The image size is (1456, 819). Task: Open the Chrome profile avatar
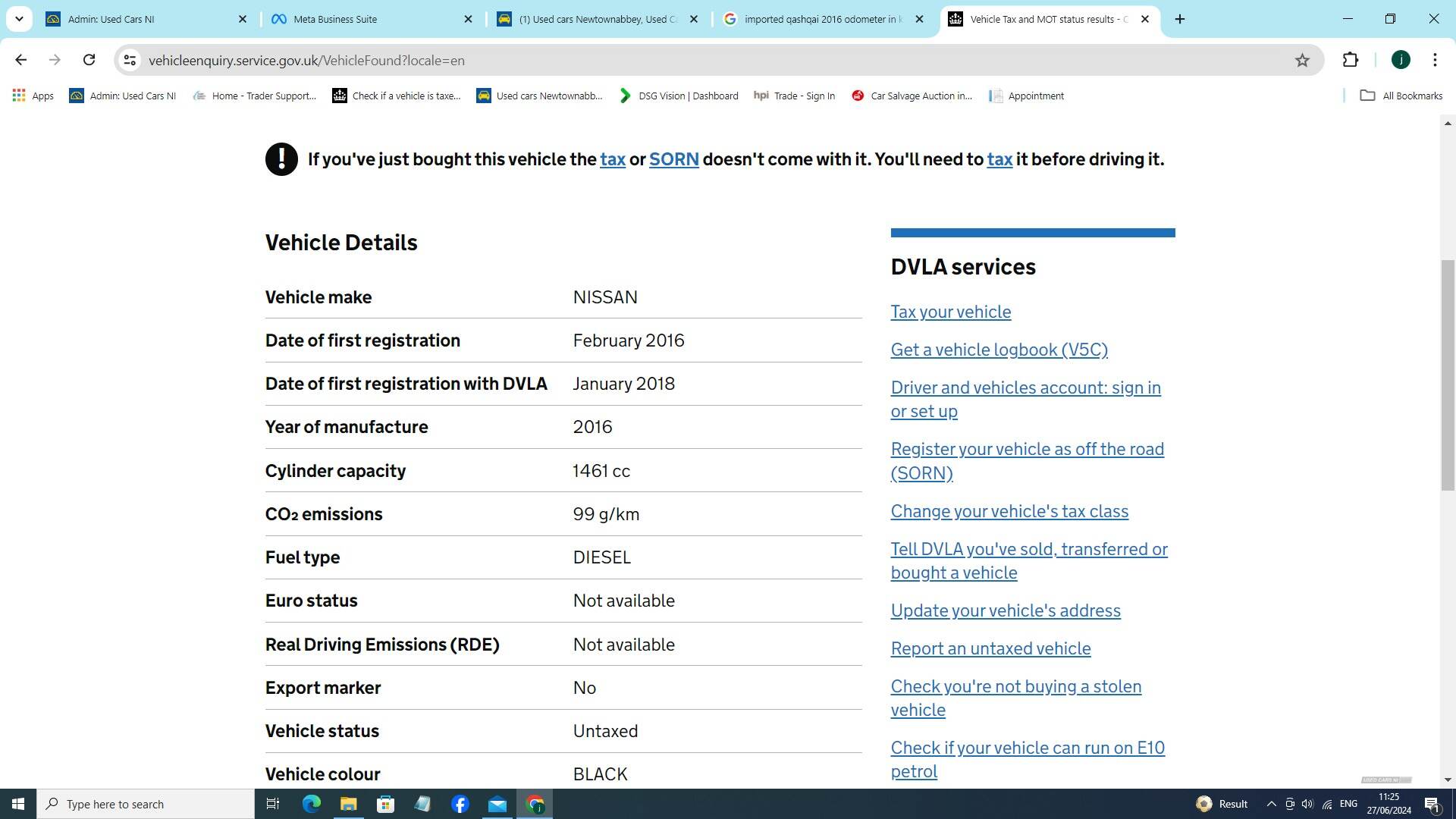tap(1401, 60)
